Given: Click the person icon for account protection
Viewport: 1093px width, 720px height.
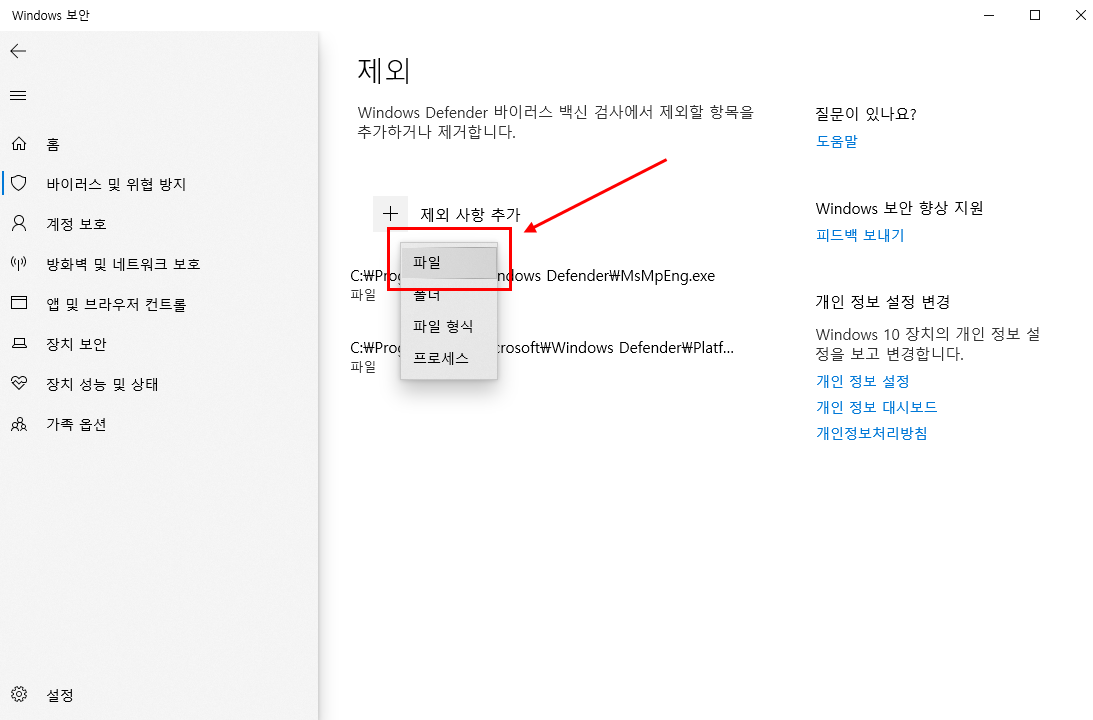Looking at the screenshot, I should click(x=19, y=223).
